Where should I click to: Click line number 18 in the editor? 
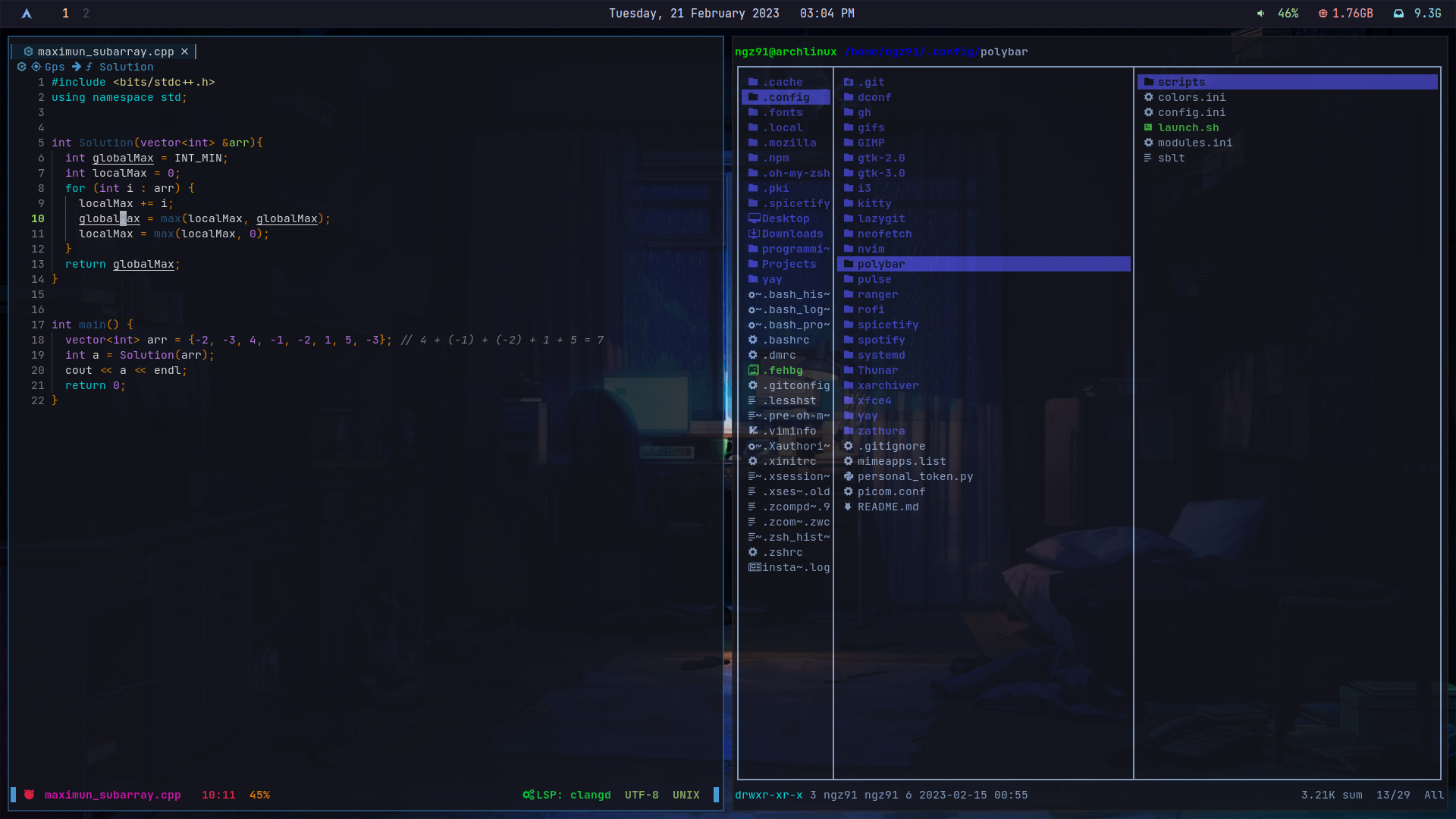(x=38, y=340)
